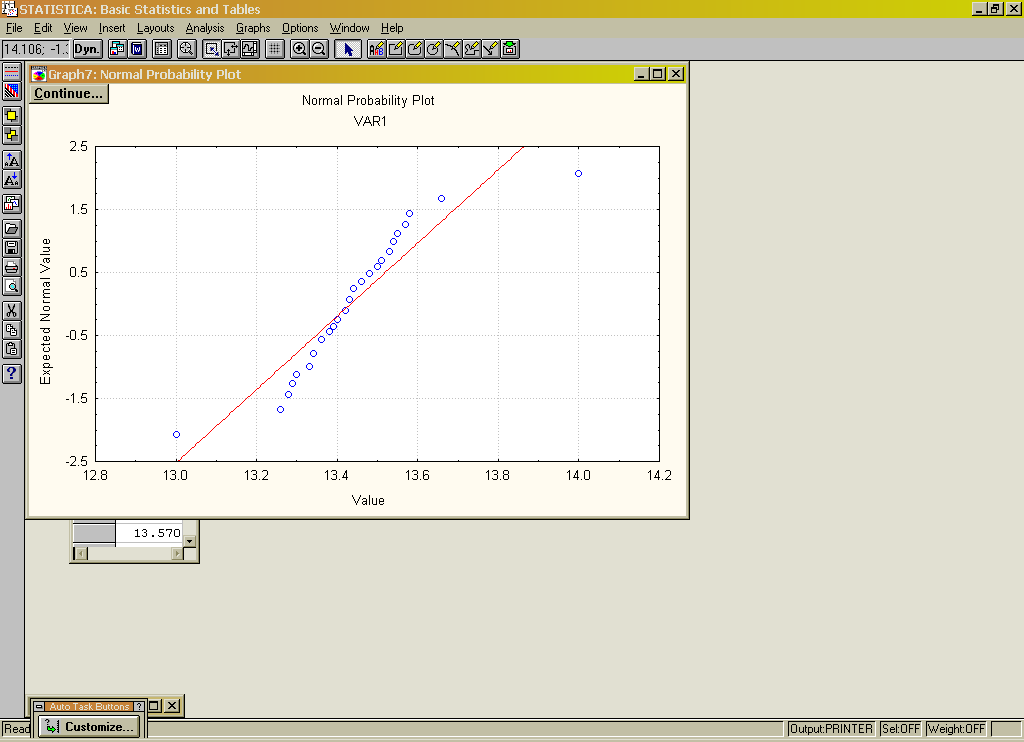
Task: Click the Auto Task Buttons help question mark
Action: [138, 707]
